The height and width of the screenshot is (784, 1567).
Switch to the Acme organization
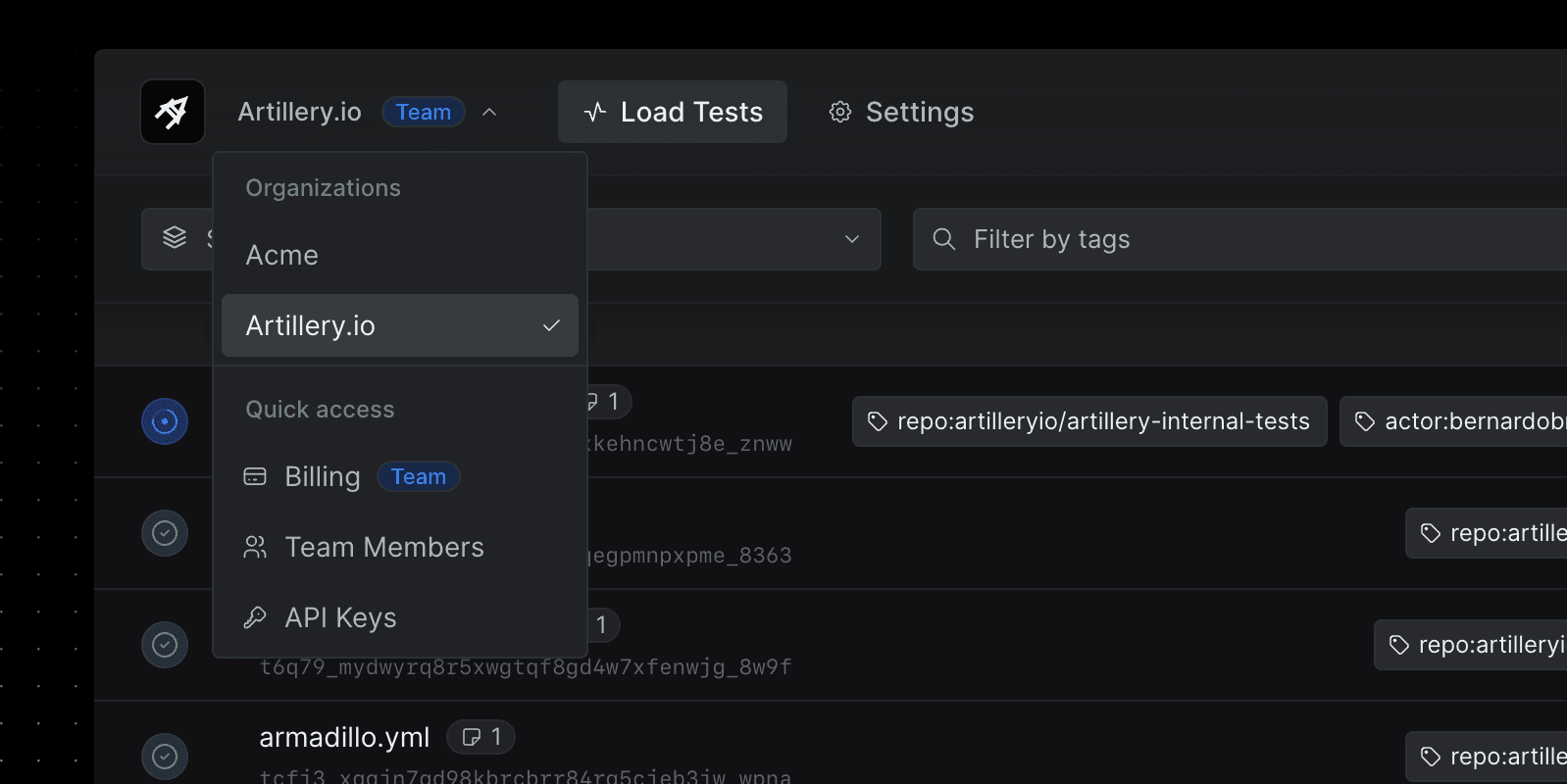coord(400,255)
